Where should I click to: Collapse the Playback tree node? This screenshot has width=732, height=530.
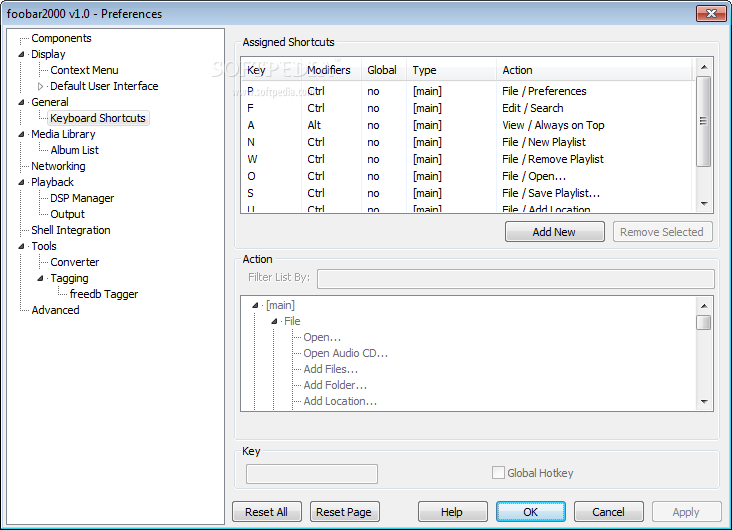point(21,182)
